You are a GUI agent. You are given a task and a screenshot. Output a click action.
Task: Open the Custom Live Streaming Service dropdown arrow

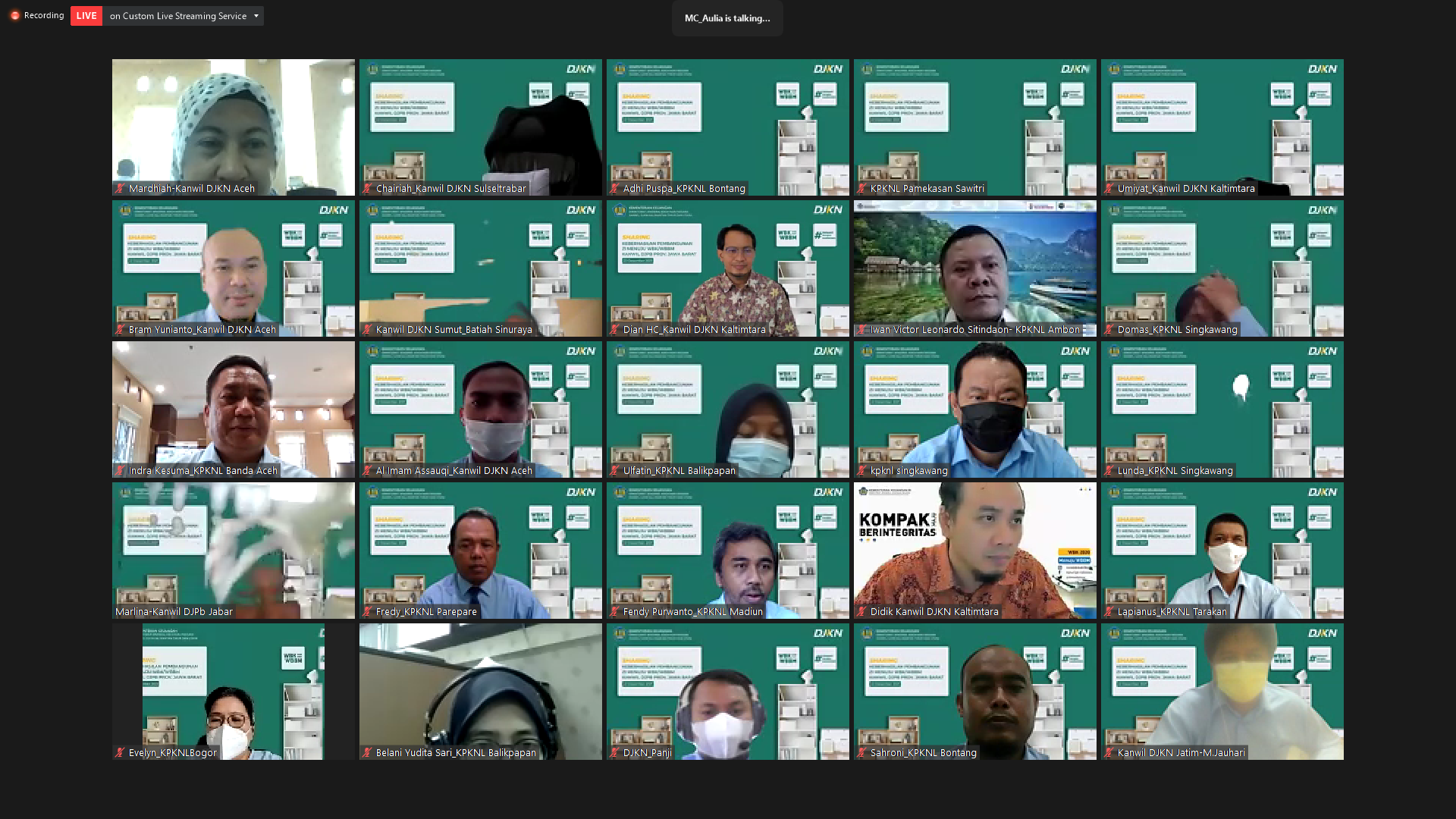[256, 16]
